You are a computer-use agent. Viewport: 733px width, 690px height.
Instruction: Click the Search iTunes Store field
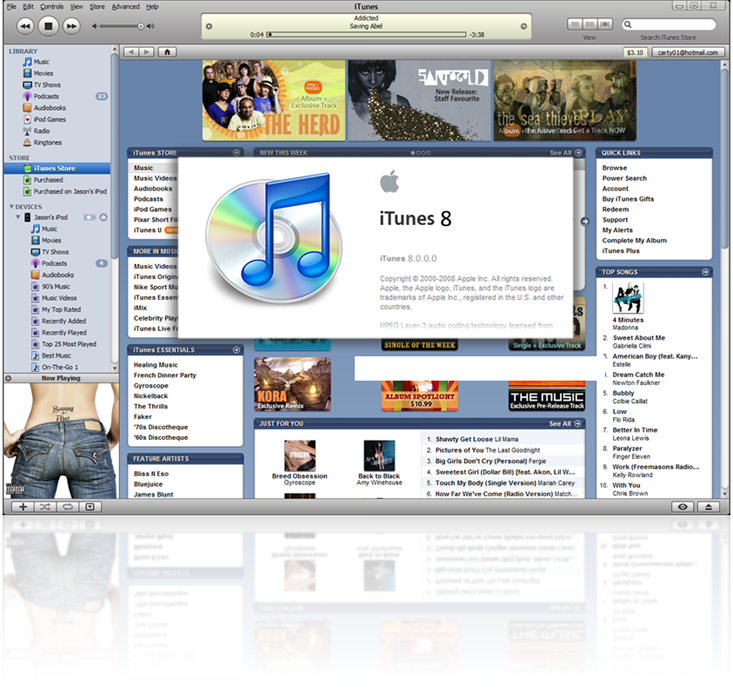(668, 24)
